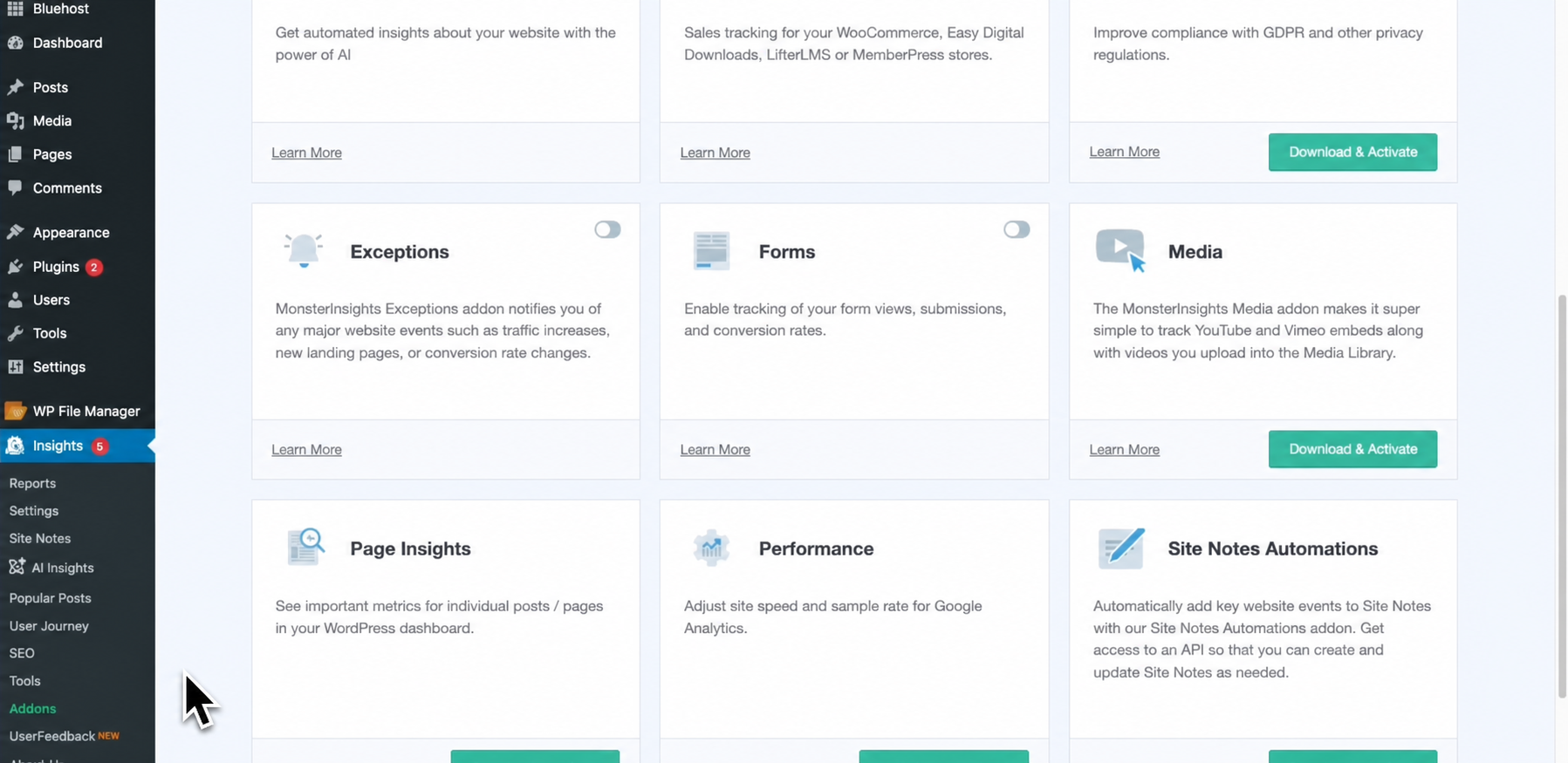Open Learn More for Media addon
The height and width of the screenshot is (763, 1568).
1124,450
